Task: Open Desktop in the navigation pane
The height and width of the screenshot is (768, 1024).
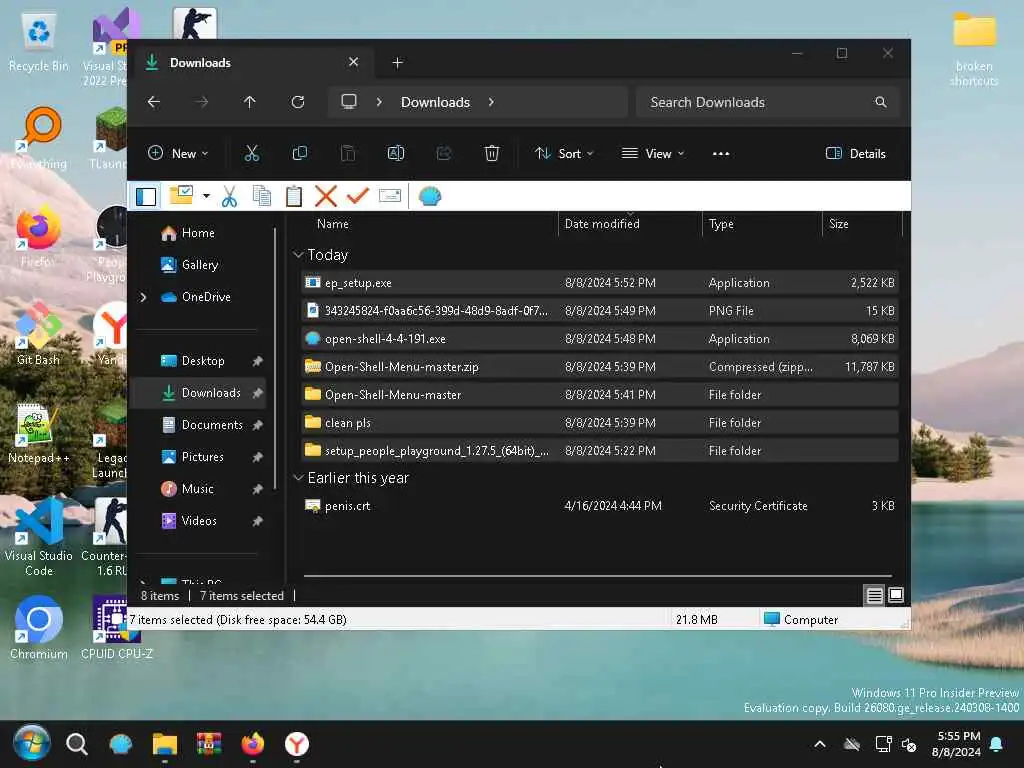Action: (203, 360)
